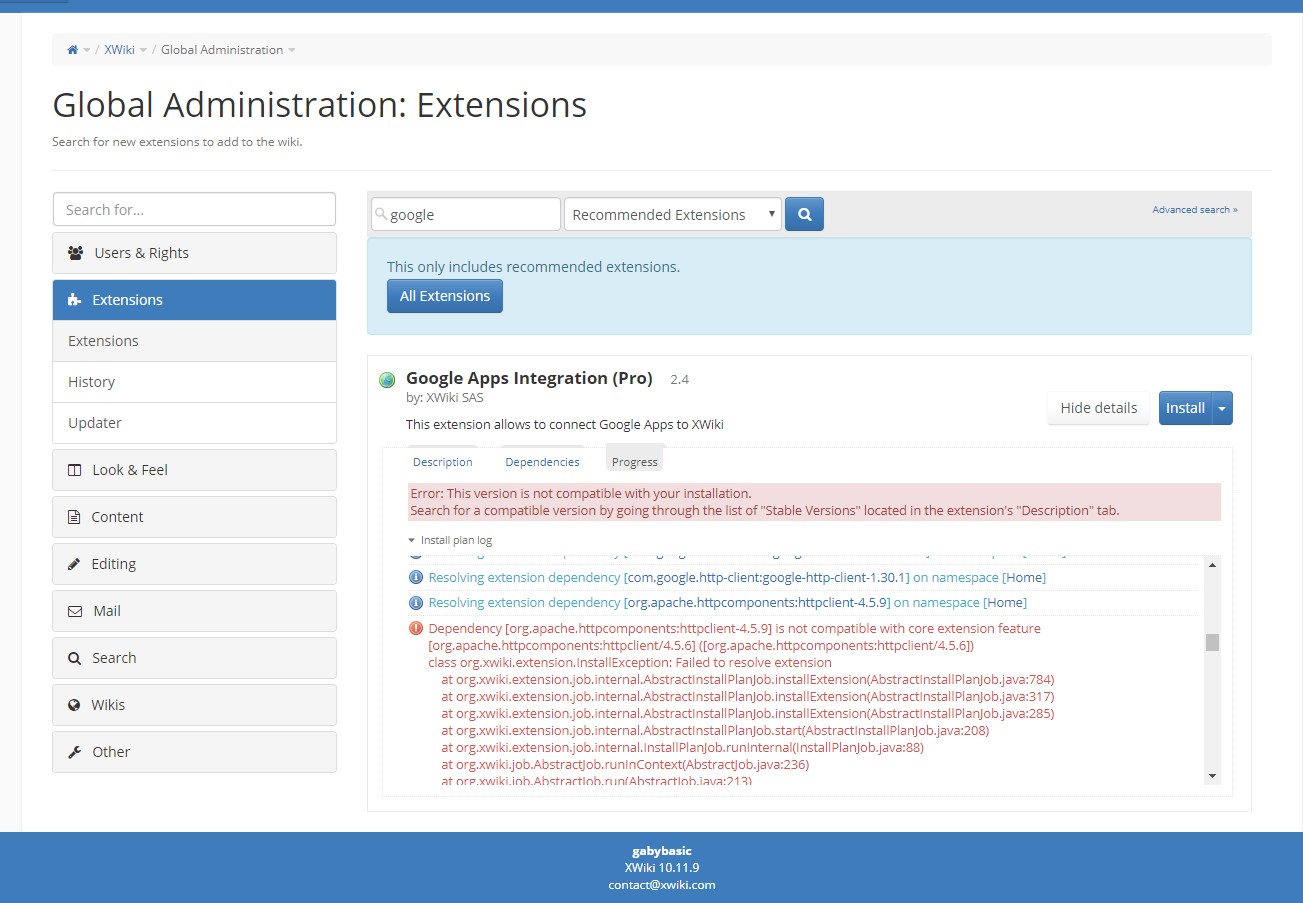Click the red error icon in log
This screenshot has width=1303, height=903.
coord(416,628)
